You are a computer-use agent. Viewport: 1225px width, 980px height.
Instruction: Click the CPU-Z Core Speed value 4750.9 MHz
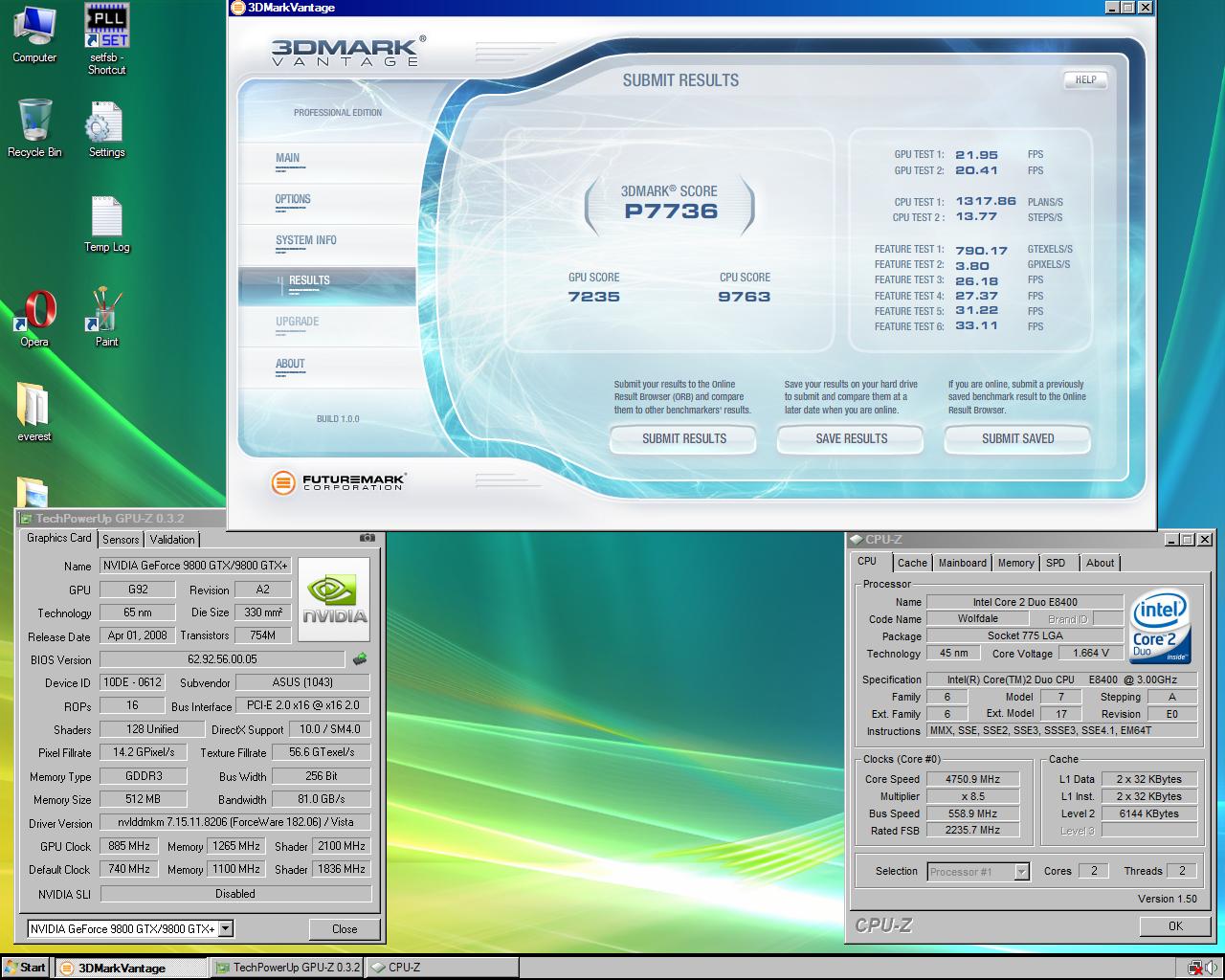coord(972,779)
